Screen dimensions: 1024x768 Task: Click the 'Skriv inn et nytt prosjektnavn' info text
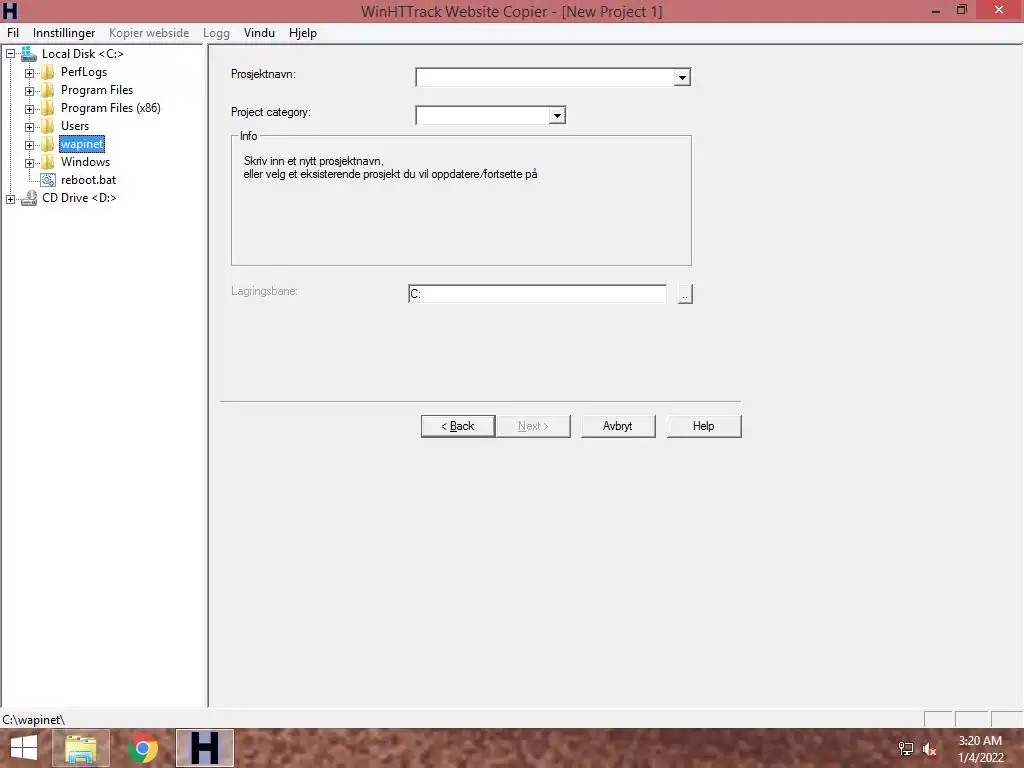click(313, 161)
